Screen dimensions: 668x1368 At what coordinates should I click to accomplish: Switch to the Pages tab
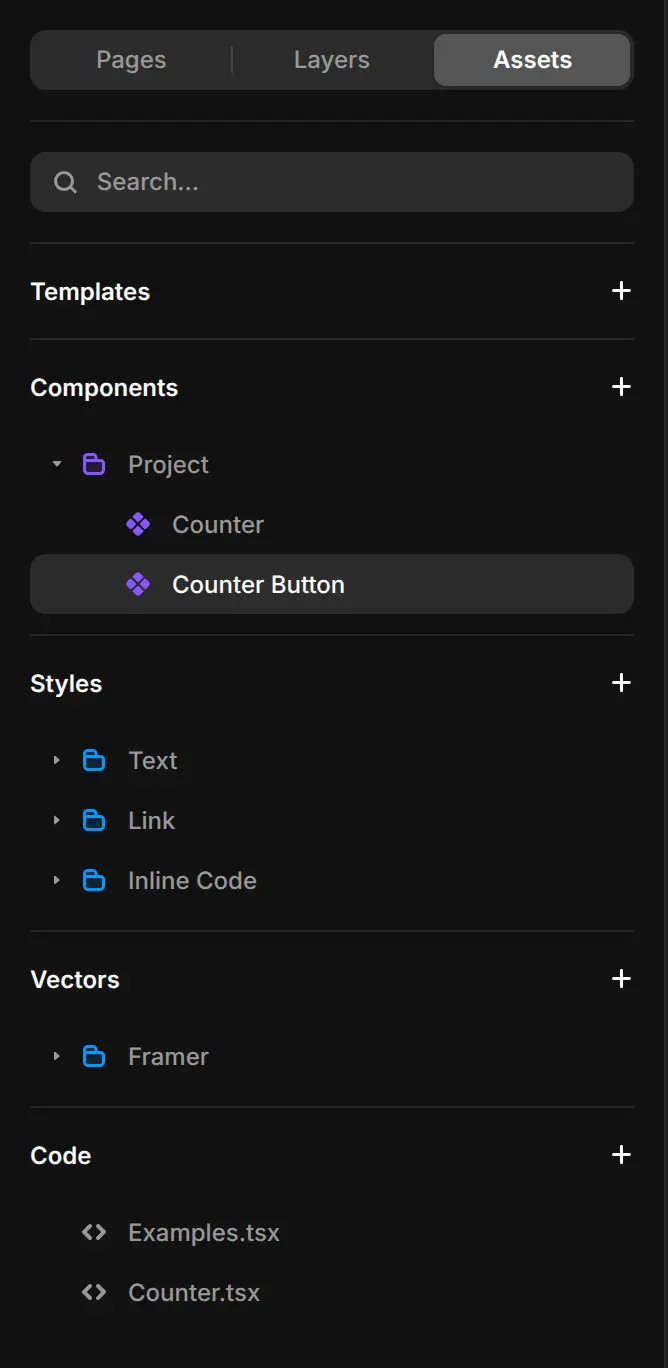point(131,60)
